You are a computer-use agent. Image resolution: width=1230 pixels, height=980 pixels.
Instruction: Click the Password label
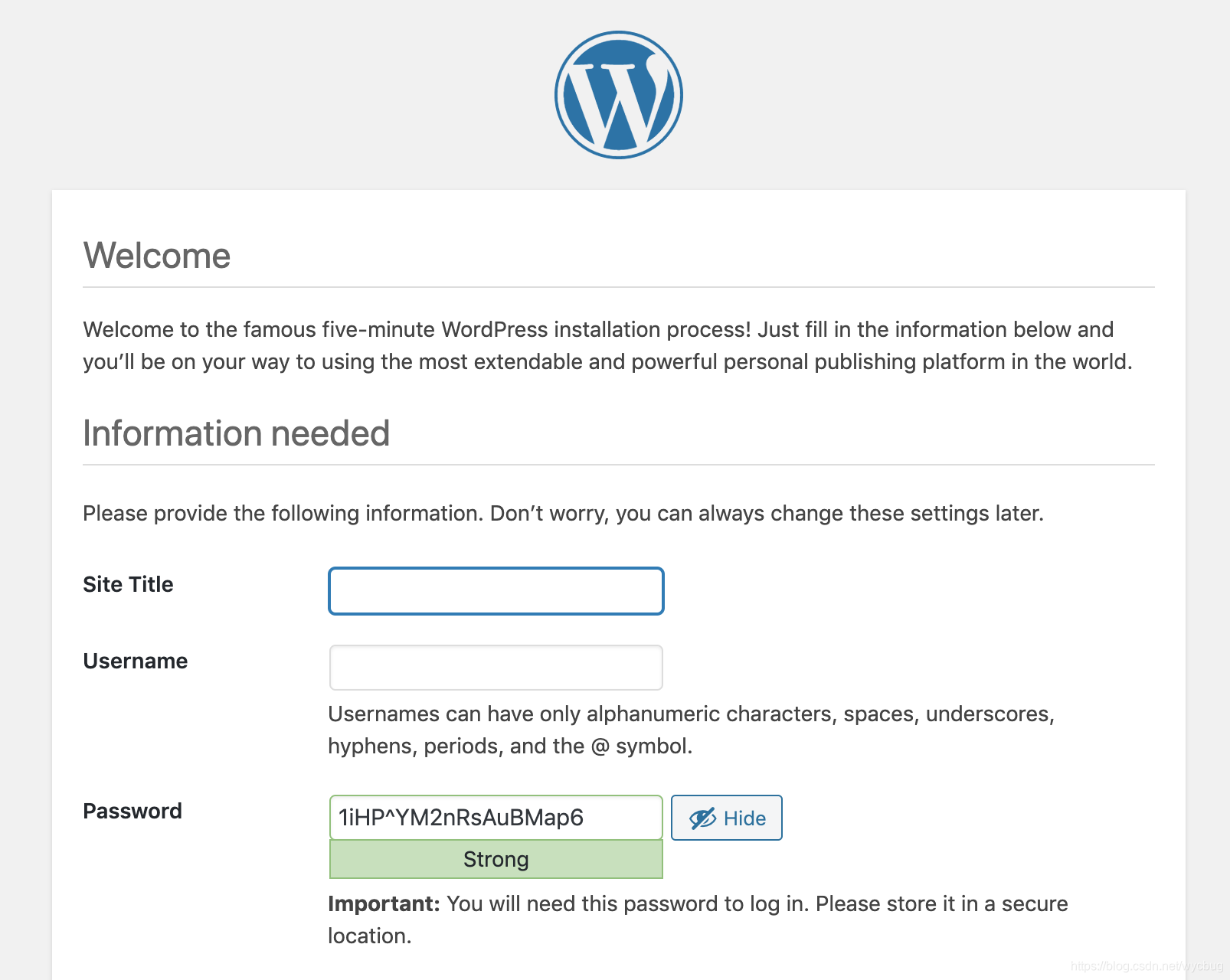coord(132,812)
